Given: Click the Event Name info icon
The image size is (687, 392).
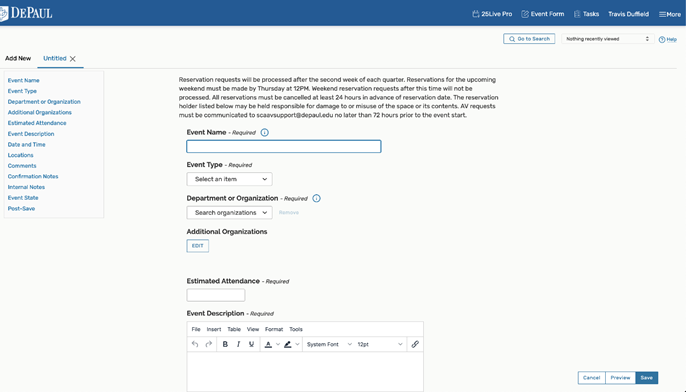Looking at the screenshot, I should [x=265, y=132].
